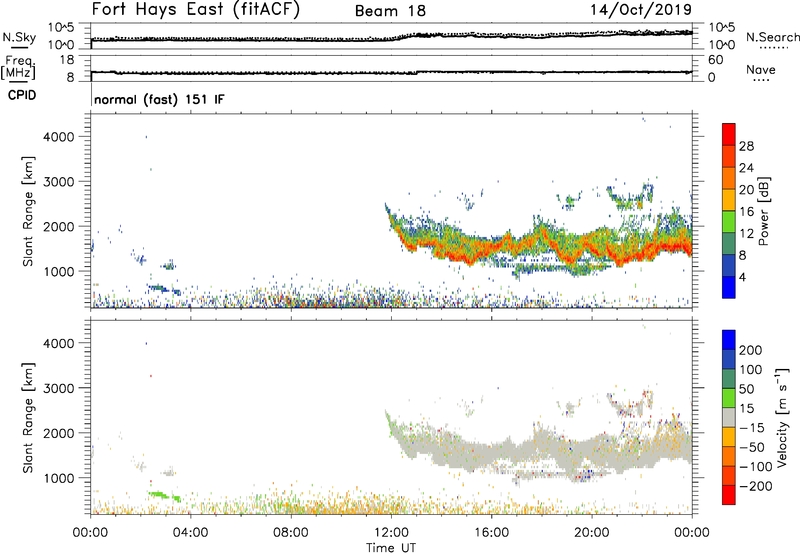Click the light green Power segment between 12 and 16
The width and height of the screenshot is (800, 554).
(729, 221)
